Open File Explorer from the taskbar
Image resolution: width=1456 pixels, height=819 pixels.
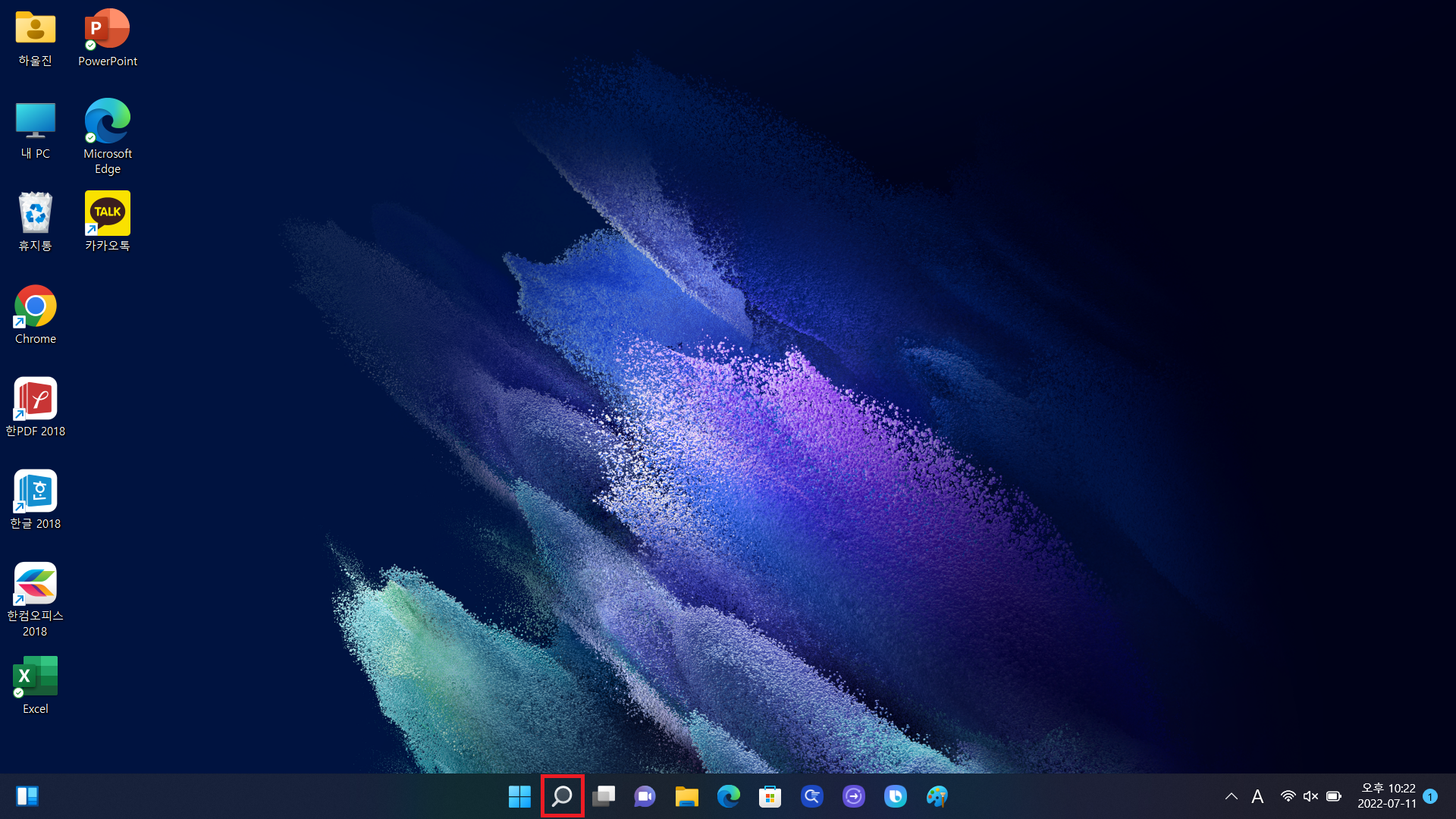687,796
